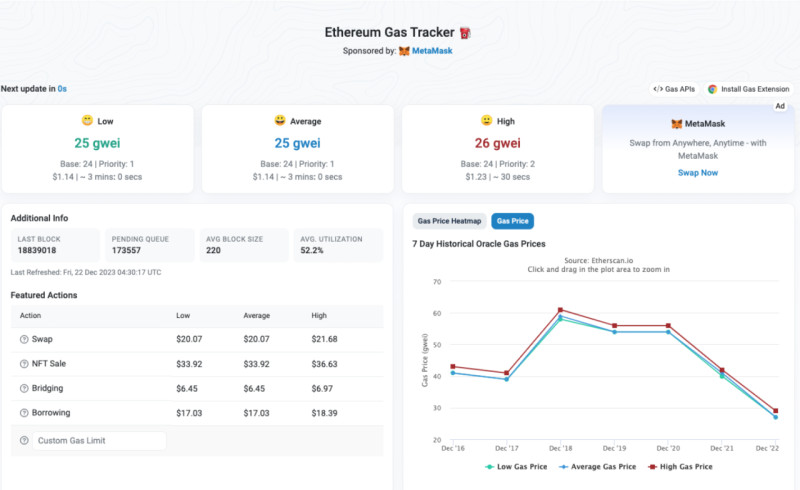Image resolution: width=800 pixels, height=490 pixels.
Task: Click the gas pump icon in title
Action: (x=465, y=33)
